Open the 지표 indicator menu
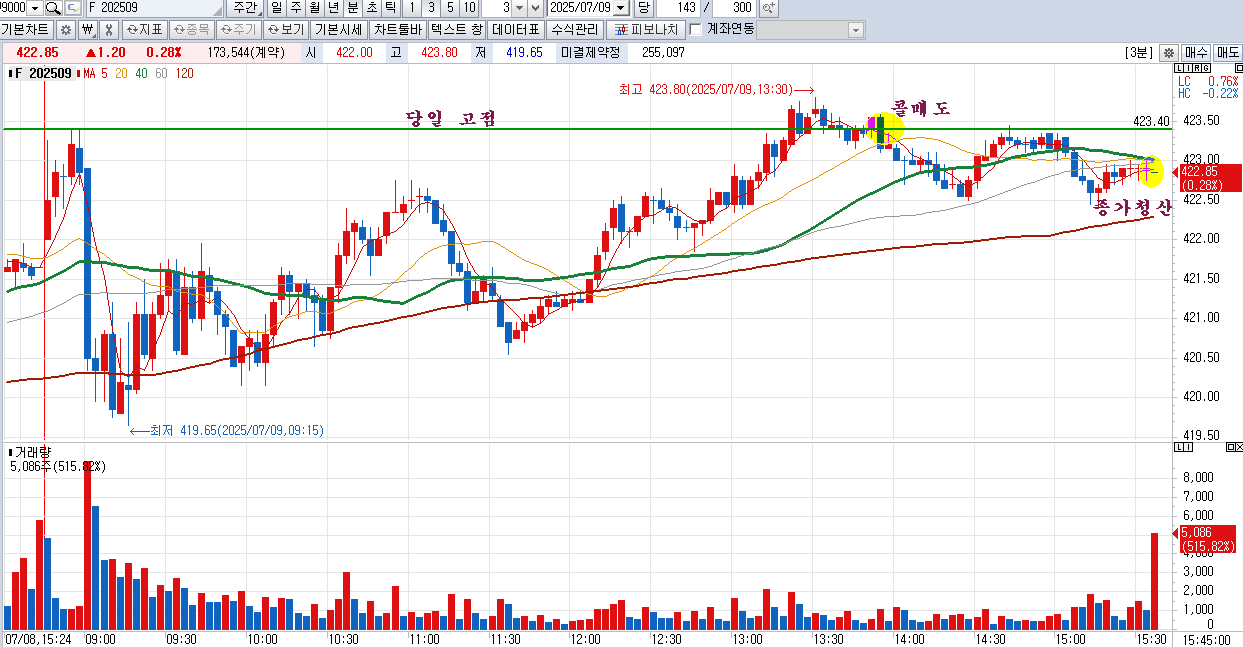 tap(145, 30)
